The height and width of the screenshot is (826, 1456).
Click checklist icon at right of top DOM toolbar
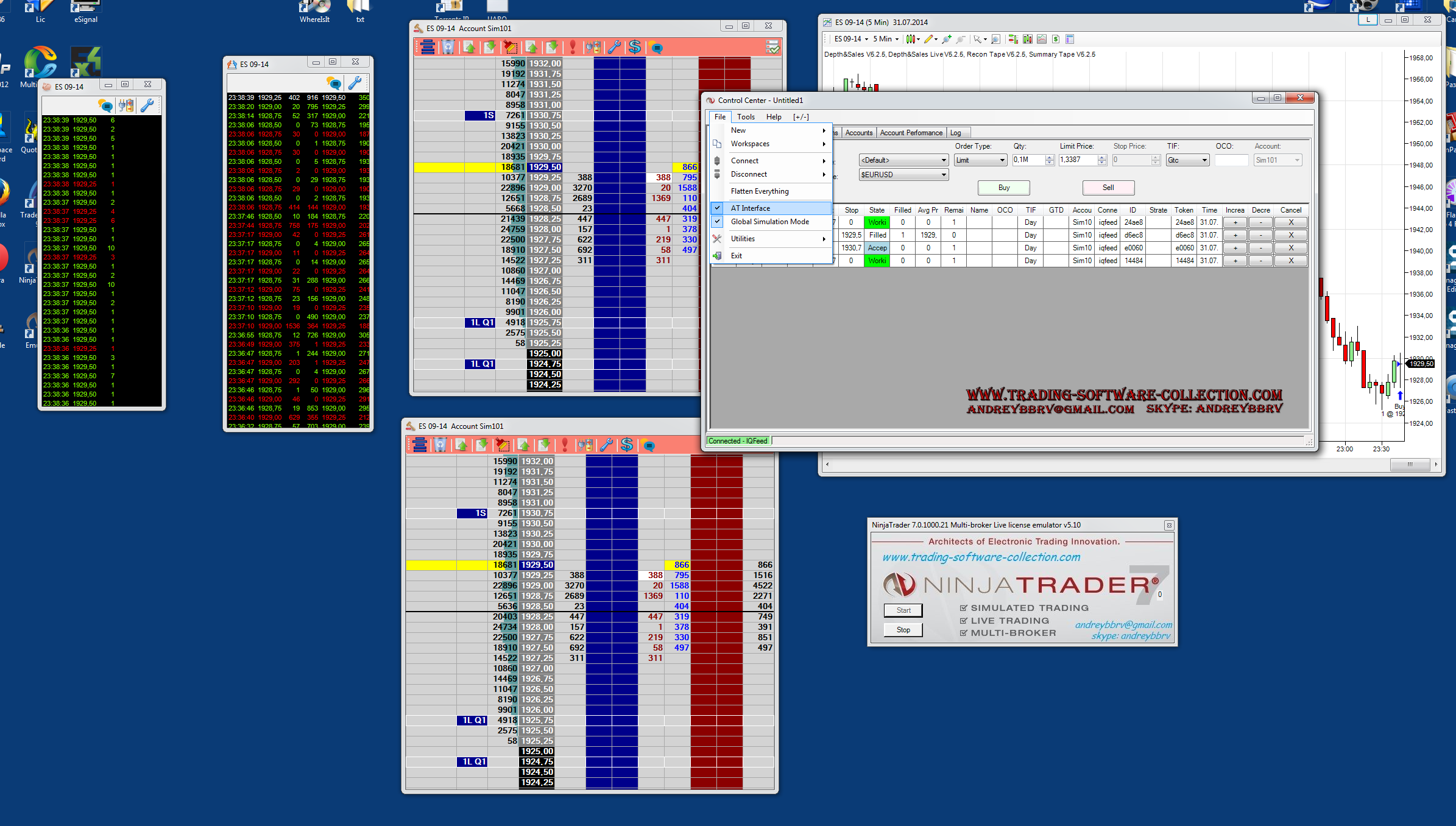click(x=772, y=48)
